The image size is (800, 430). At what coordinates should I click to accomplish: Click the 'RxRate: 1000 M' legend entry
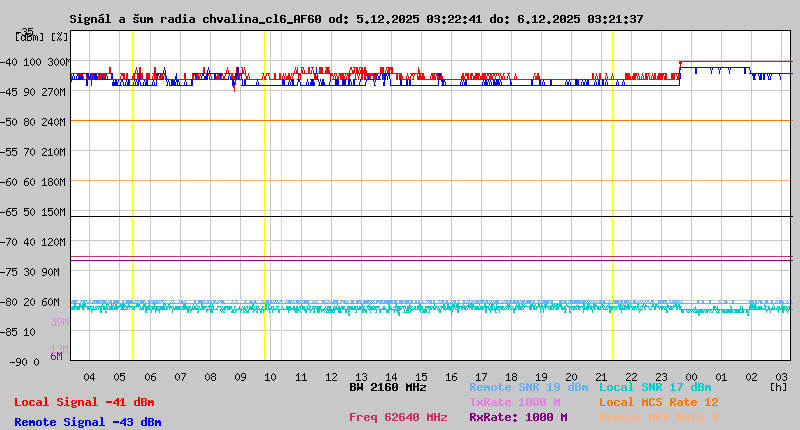(518, 417)
